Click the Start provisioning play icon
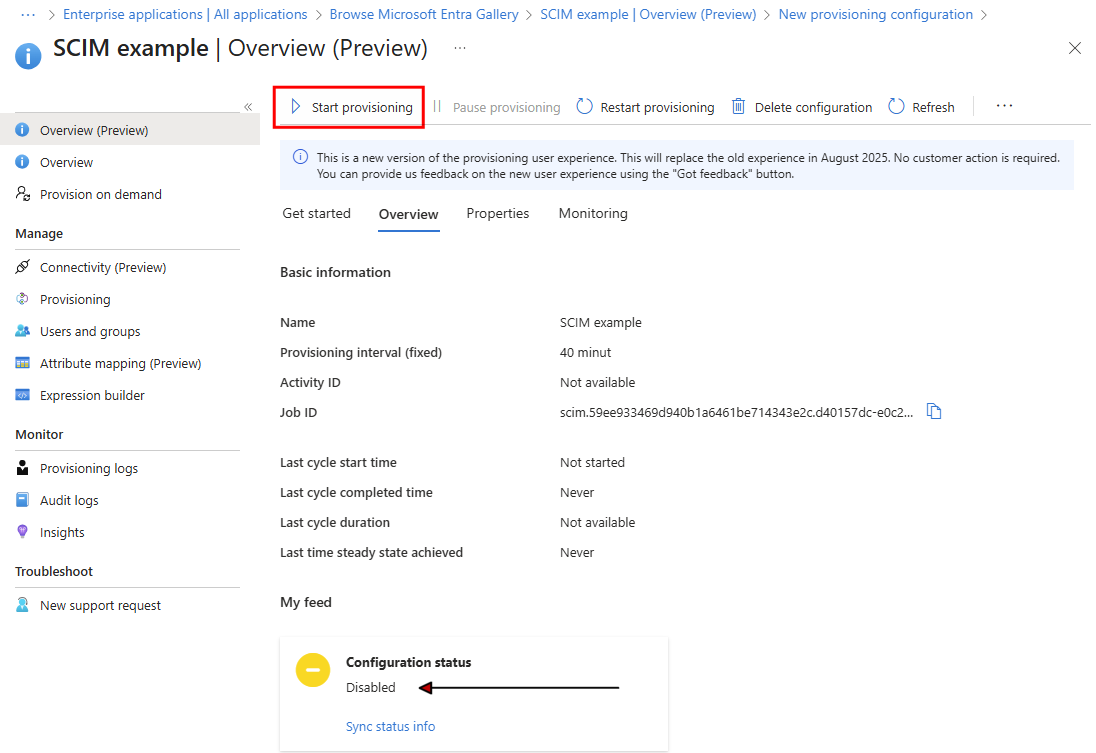The image size is (1096, 753). [296, 106]
